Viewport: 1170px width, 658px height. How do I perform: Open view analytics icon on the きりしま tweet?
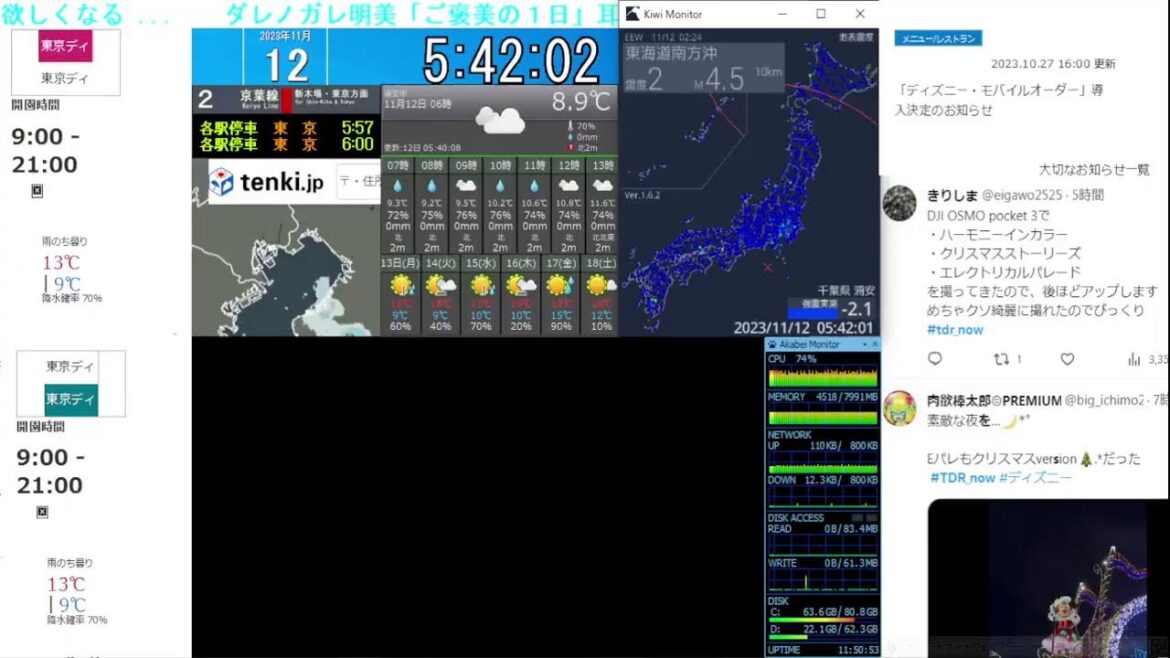1134,359
